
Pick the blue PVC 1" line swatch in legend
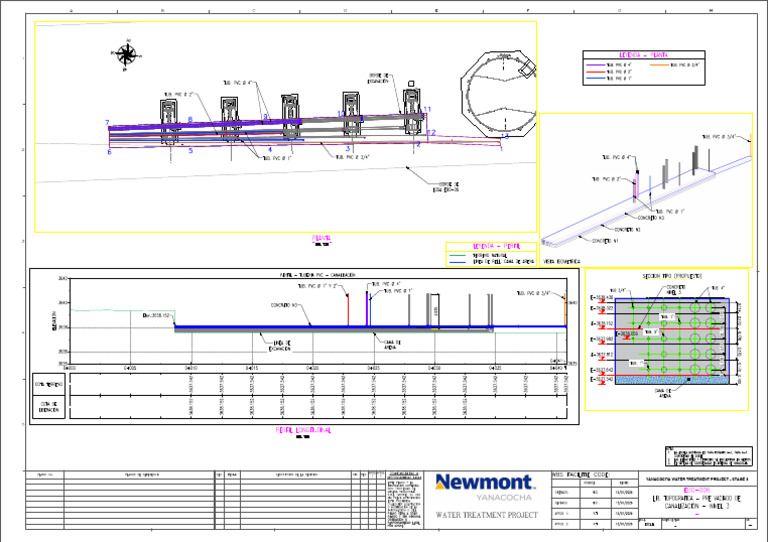click(x=595, y=78)
